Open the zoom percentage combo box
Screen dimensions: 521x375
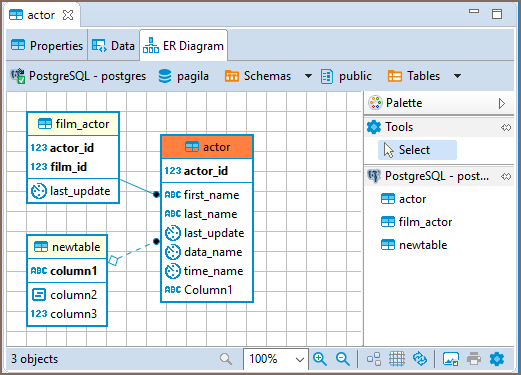pos(276,359)
